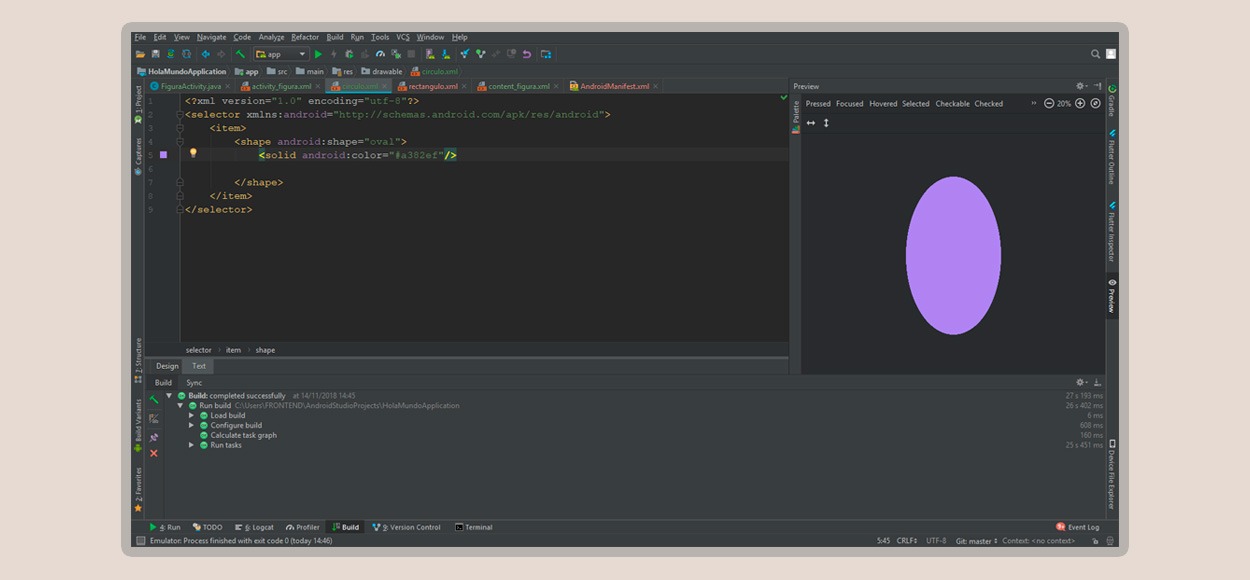
Task: Open the Profiler tool window
Action: click(x=303, y=527)
